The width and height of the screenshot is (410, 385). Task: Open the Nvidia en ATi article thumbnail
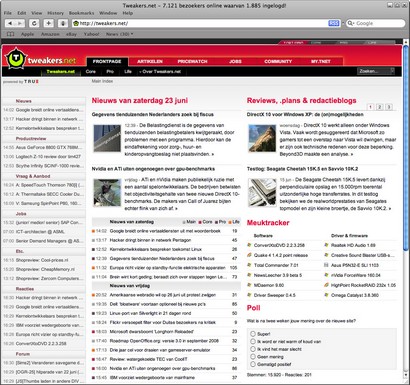pyautogui.click(x=107, y=192)
